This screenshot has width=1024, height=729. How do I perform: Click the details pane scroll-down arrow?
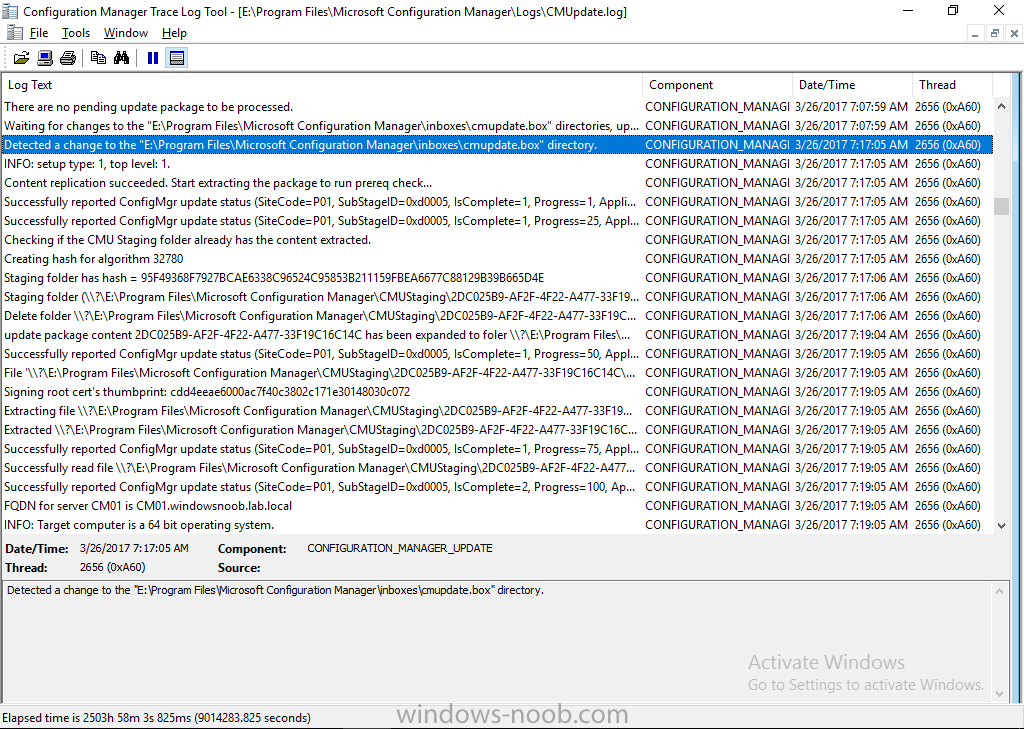point(999,694)
